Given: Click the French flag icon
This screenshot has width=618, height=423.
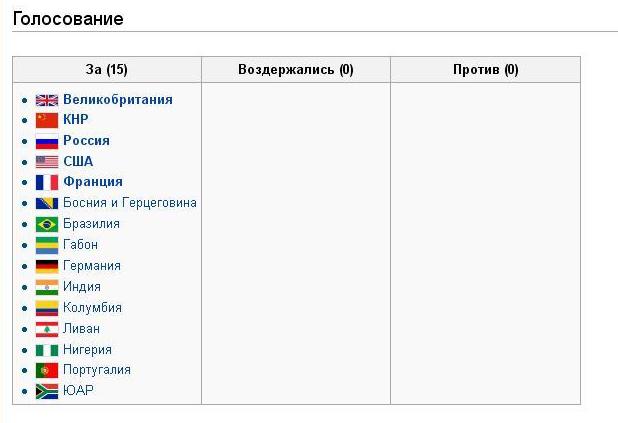Looking at the screenshot, I should [x=47, y=183].
